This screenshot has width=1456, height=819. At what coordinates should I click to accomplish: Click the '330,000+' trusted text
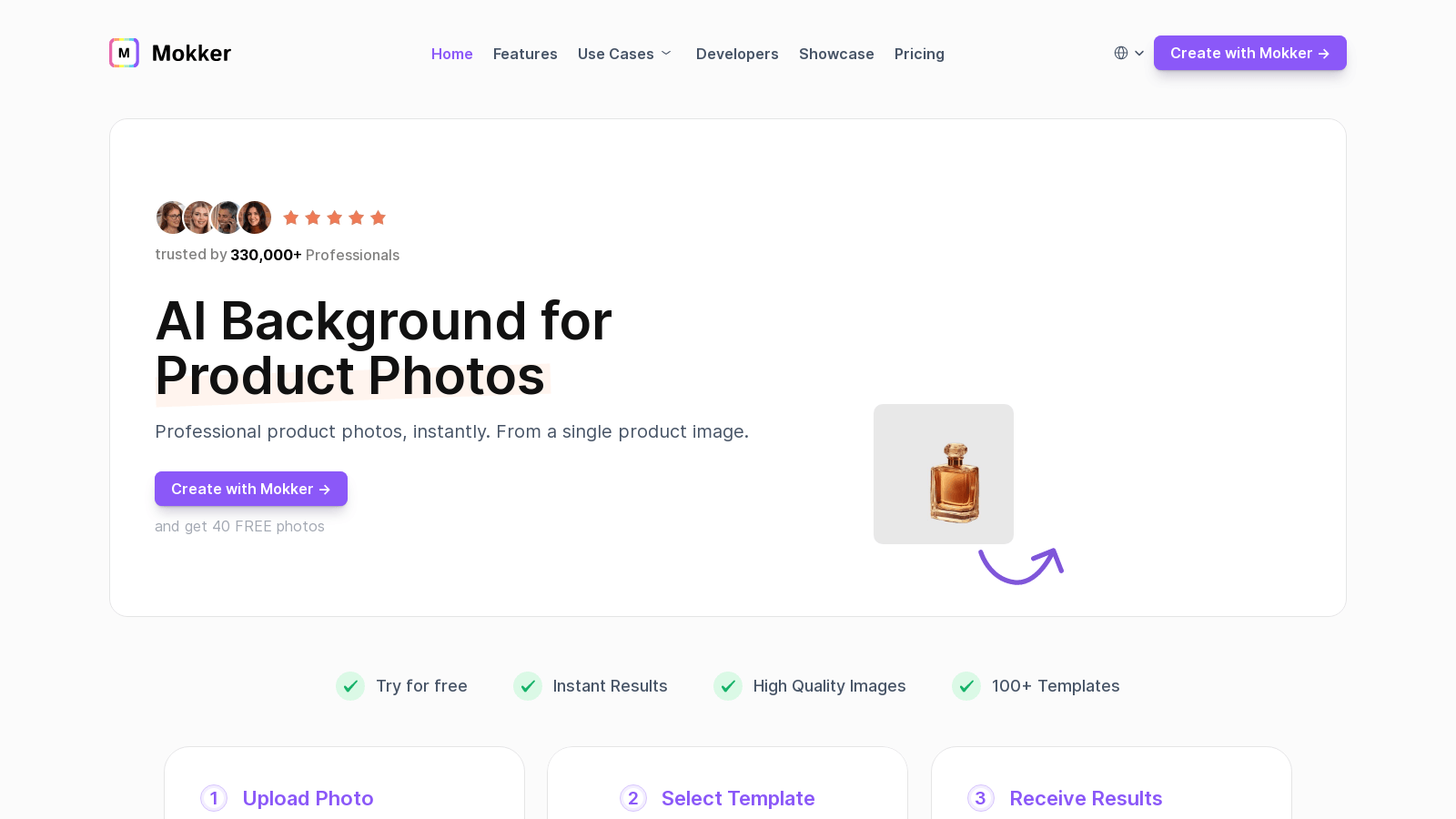pyautogui.click(x=266, y=255)
